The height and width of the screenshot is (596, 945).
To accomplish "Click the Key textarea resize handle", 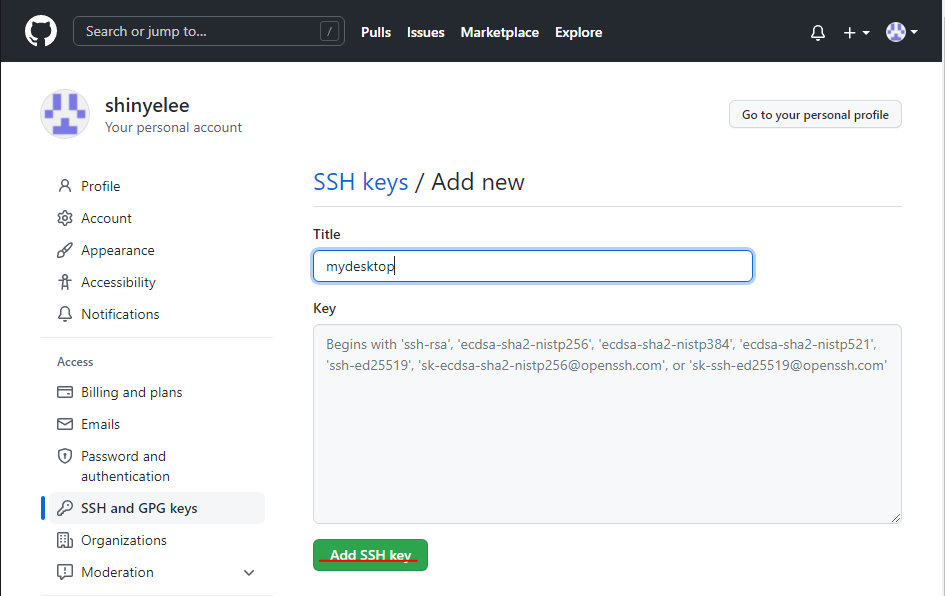I will (x=896, y=518).
